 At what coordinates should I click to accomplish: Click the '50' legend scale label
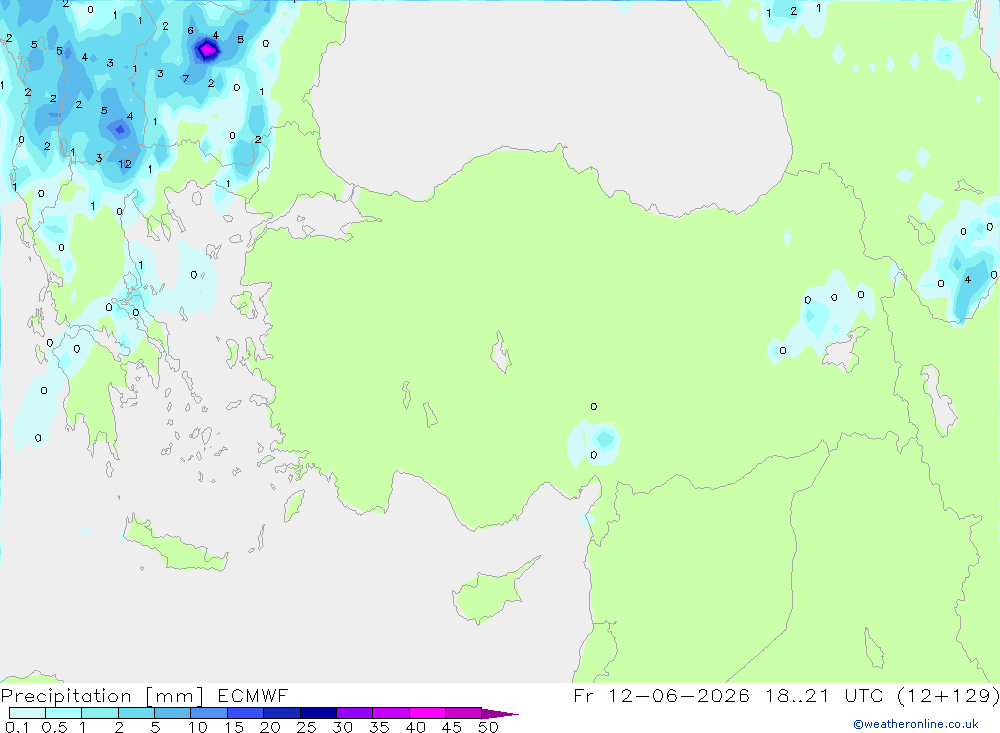[x=488, y=727]
